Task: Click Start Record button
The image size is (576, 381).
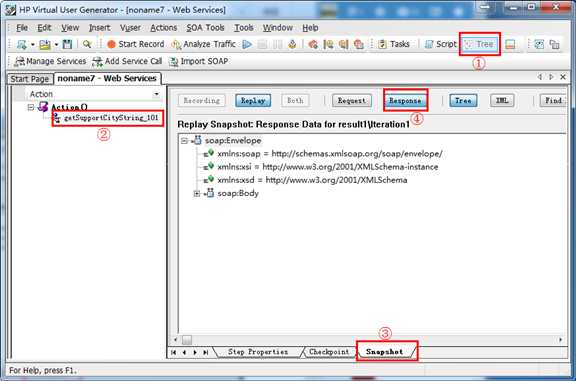Action: pyautogui.click(x=136, y=44)
